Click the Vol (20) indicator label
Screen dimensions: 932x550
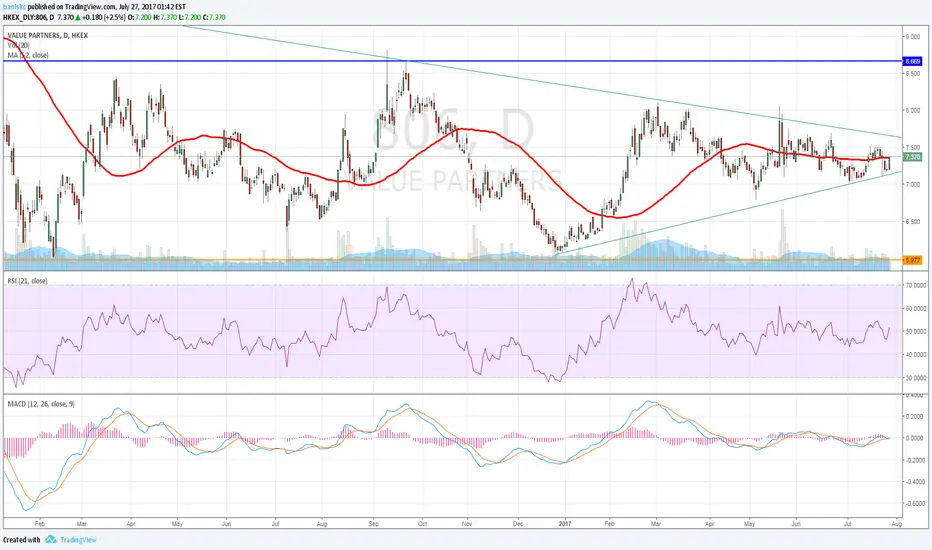click(x=18, y=45)
